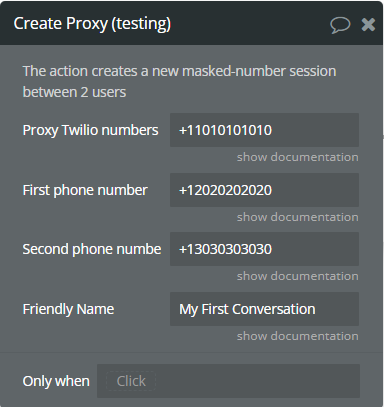The width and height of the screenshot is (384, 407).
Task: Focus the empty area of the Only when expression box
Action: [x=257, y=381]
